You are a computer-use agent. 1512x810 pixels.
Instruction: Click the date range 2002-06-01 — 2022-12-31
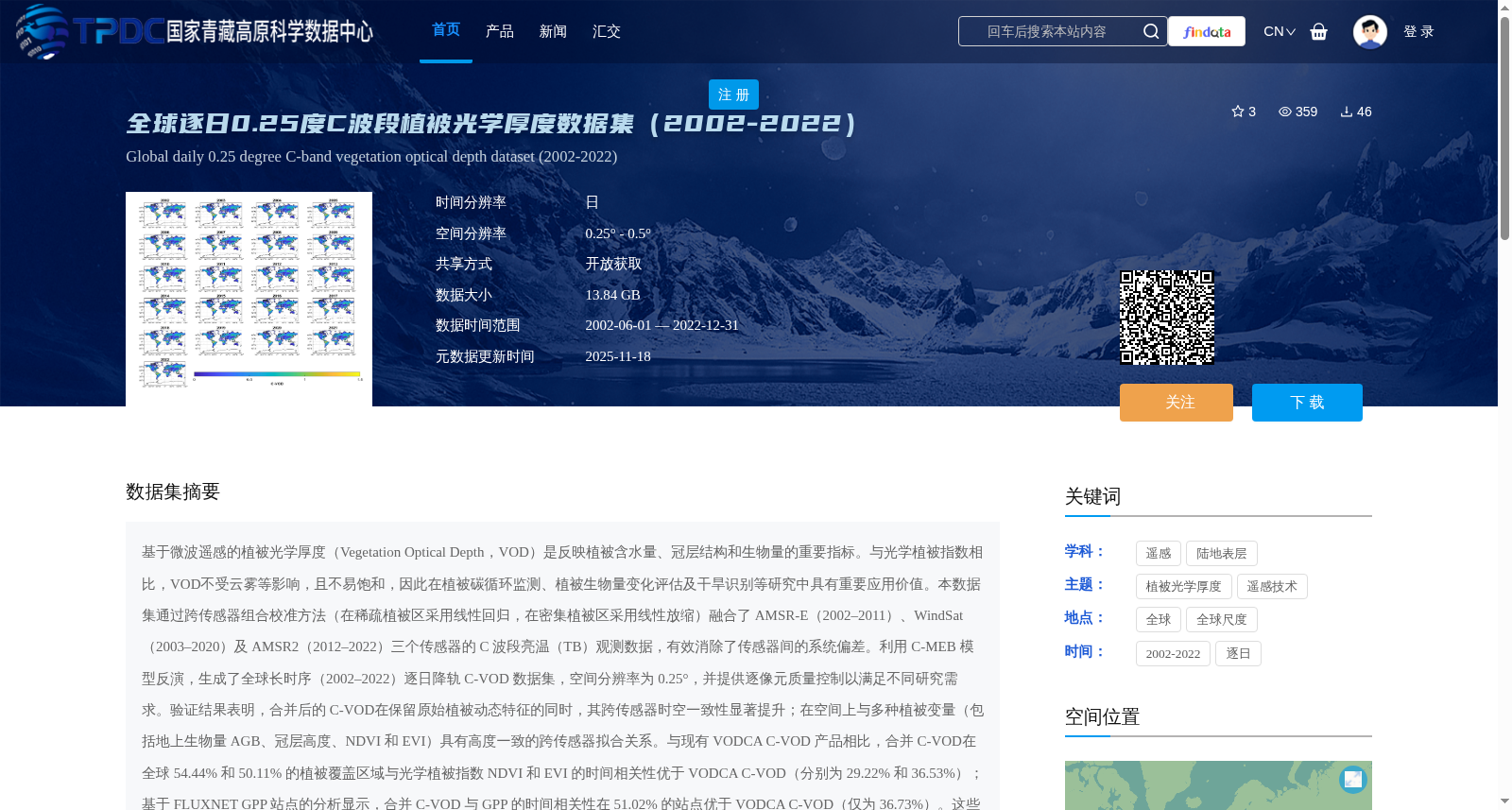(661, 326)
